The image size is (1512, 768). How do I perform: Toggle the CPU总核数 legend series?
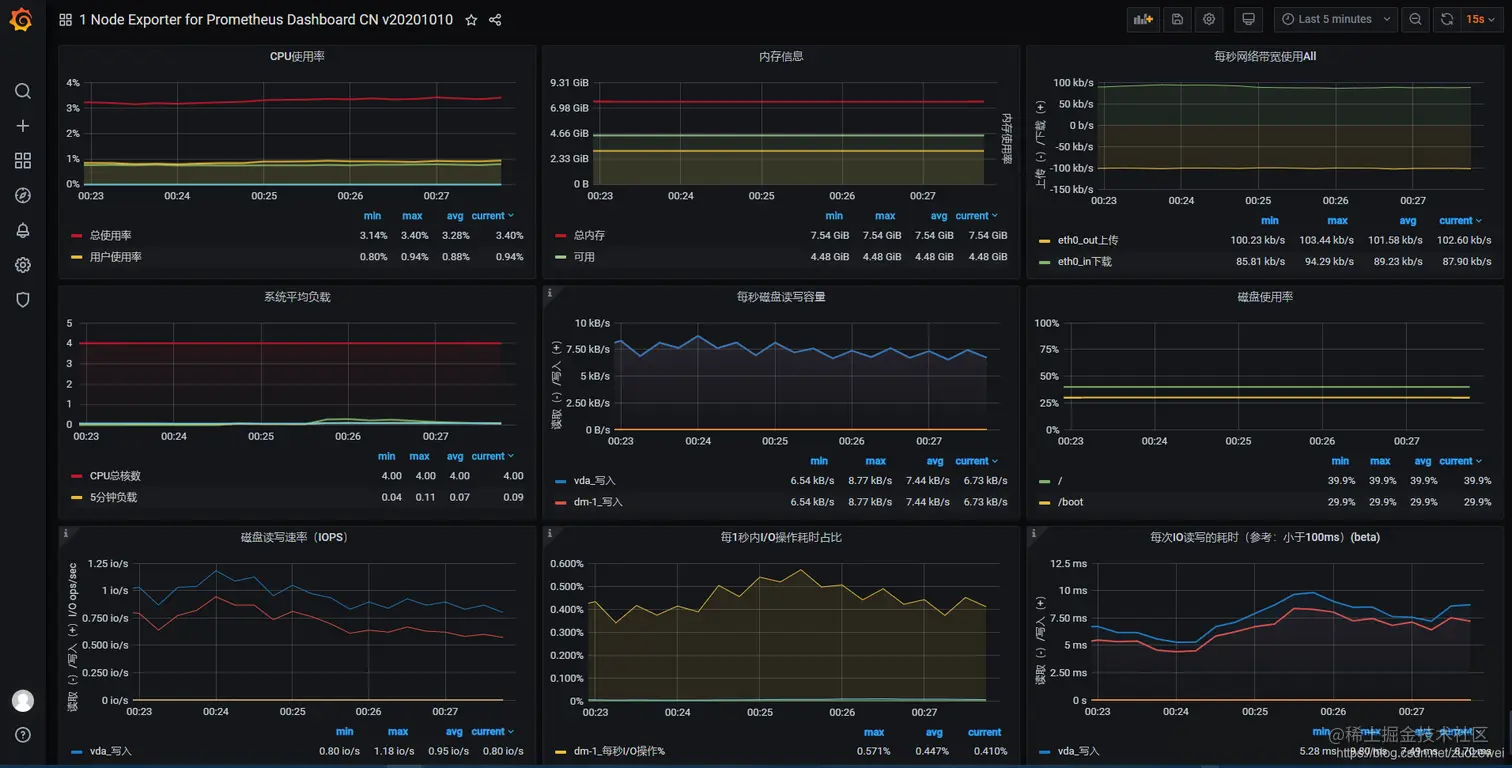click(x=115, y=476)
